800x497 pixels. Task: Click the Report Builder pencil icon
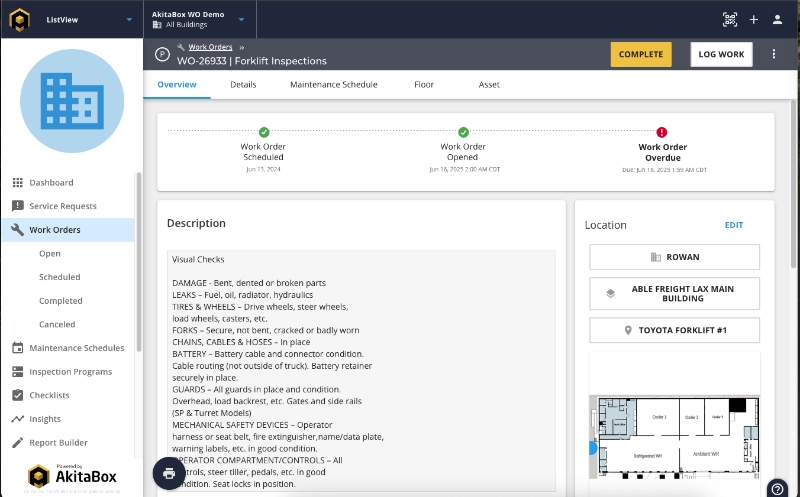(x=18, y=442)
